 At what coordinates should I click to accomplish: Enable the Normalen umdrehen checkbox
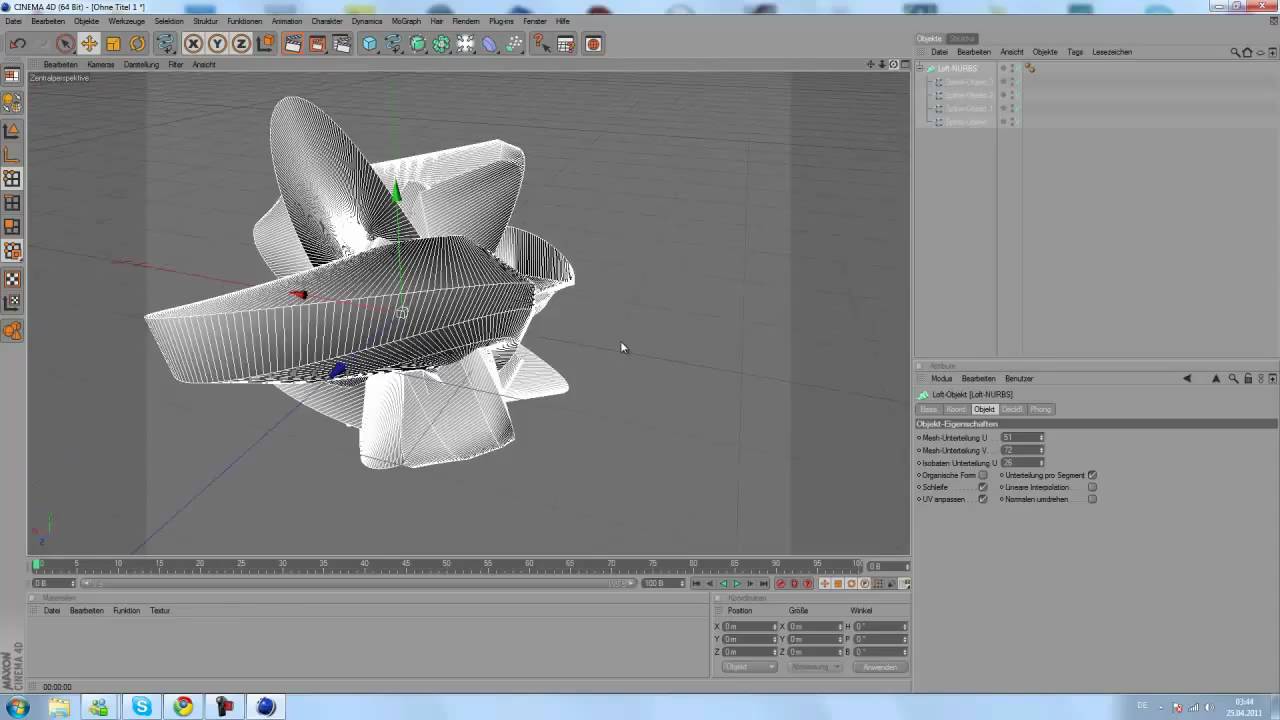pyautogui.click(x=1092, y=499)
